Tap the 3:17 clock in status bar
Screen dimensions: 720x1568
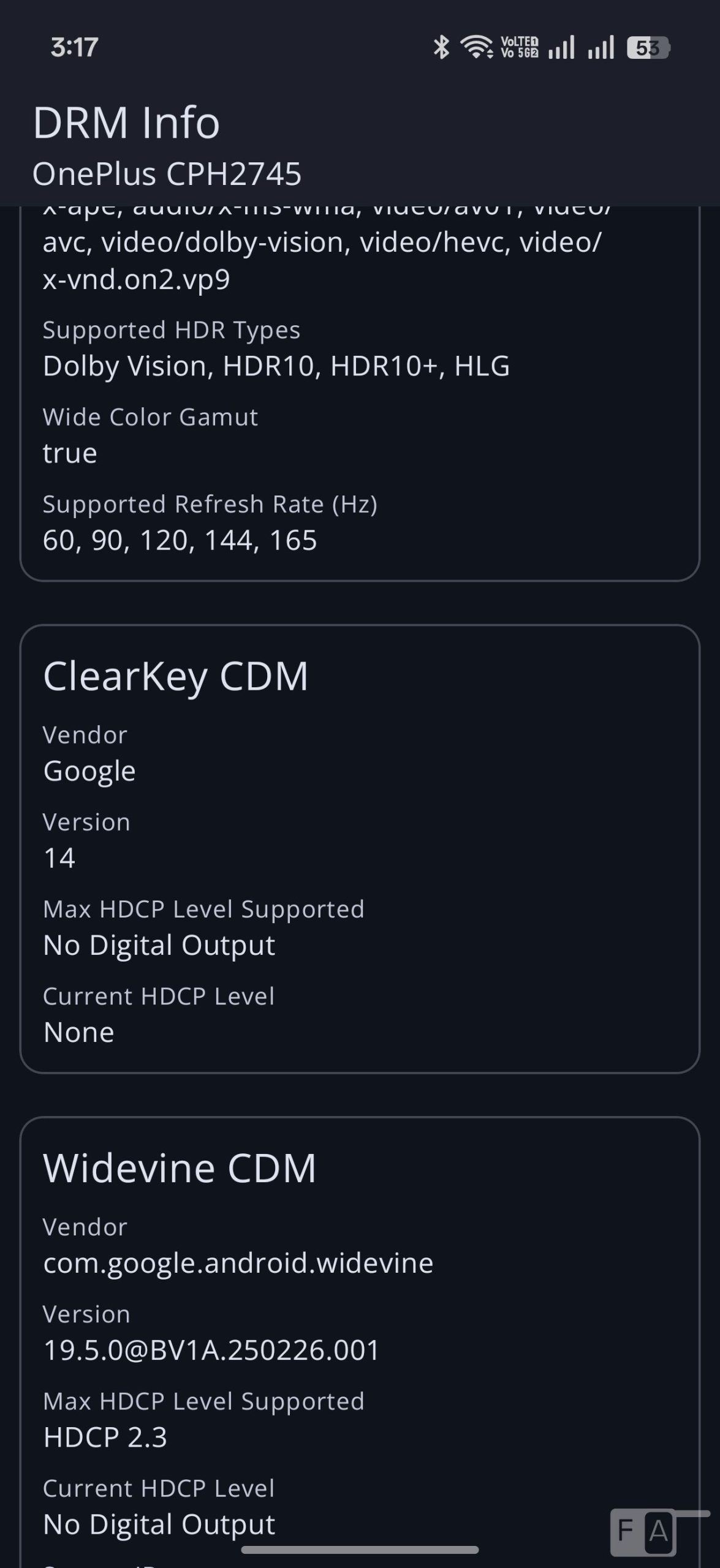[x=74, y=48]
